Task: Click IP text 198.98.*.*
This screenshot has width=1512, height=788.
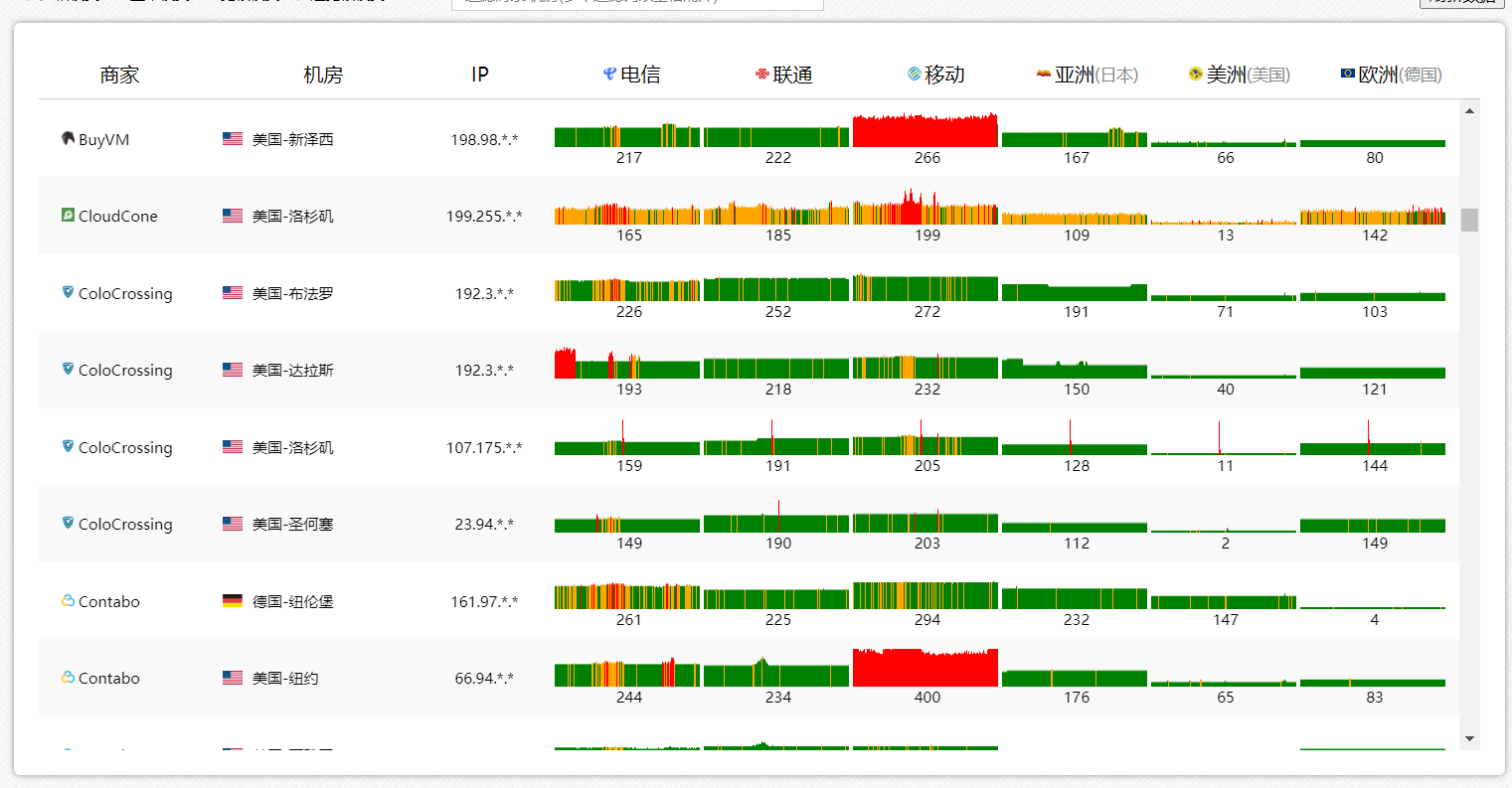Action: (x=484, y=139)
